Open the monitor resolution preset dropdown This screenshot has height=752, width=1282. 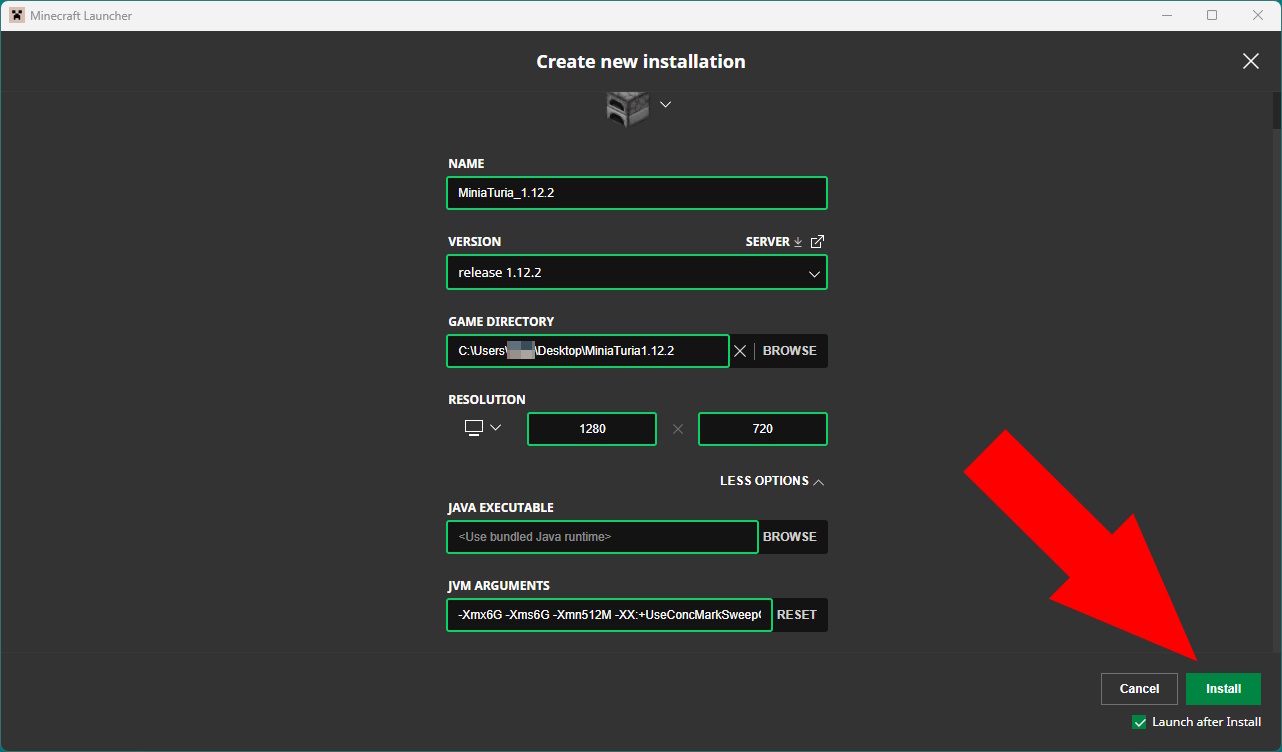[483, 428]
